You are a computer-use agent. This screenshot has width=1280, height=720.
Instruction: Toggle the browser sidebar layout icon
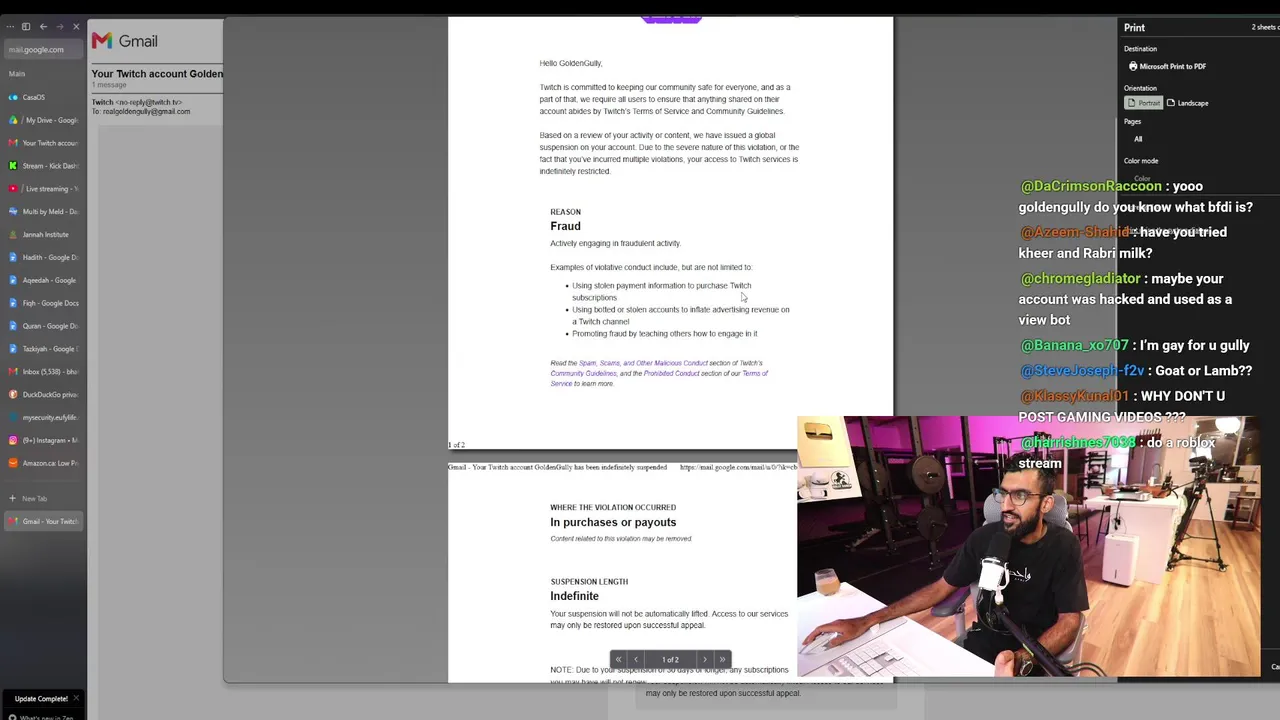coord(26,27)
